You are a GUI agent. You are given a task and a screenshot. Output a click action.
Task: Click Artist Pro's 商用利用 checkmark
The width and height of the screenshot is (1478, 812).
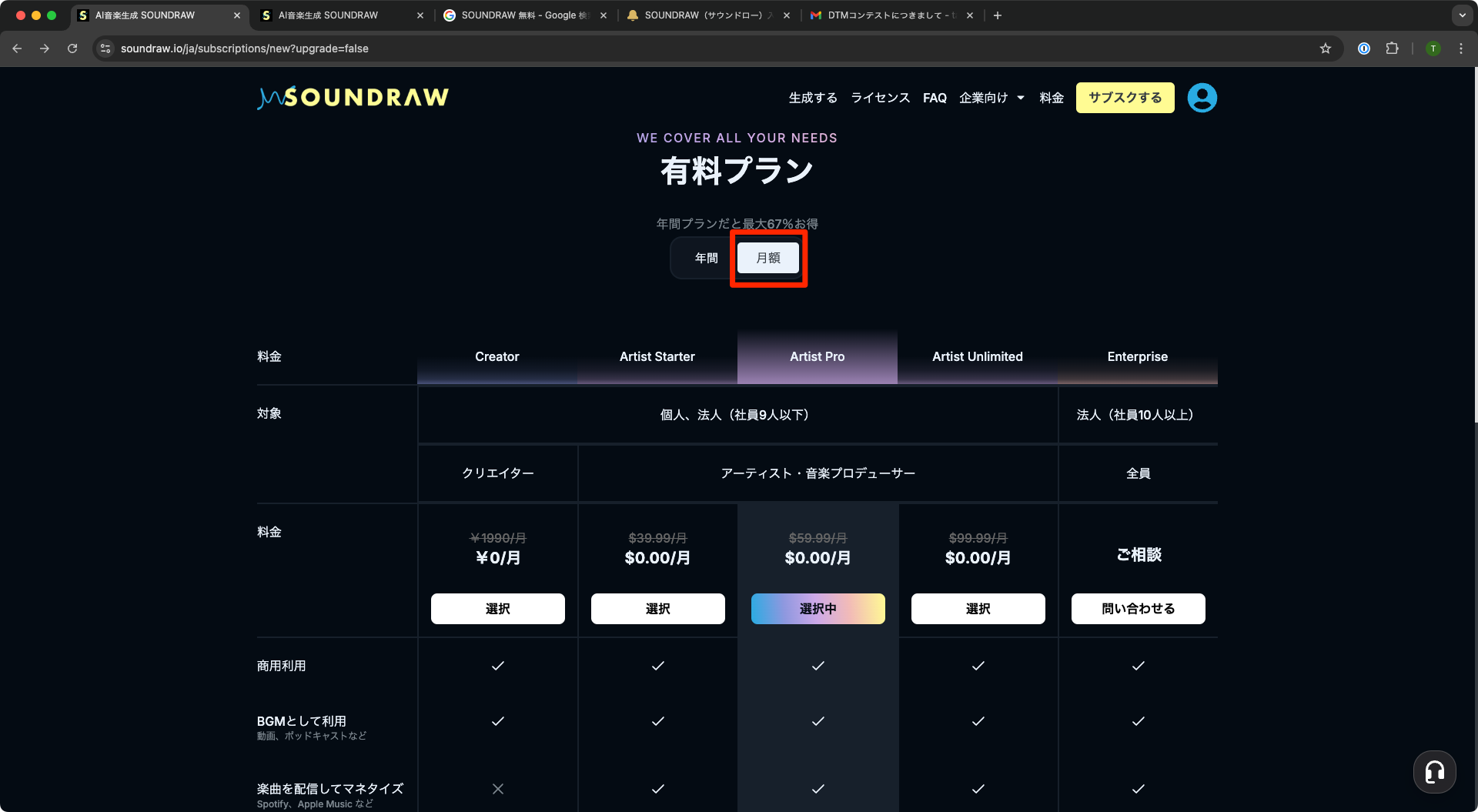click(818, 666)
